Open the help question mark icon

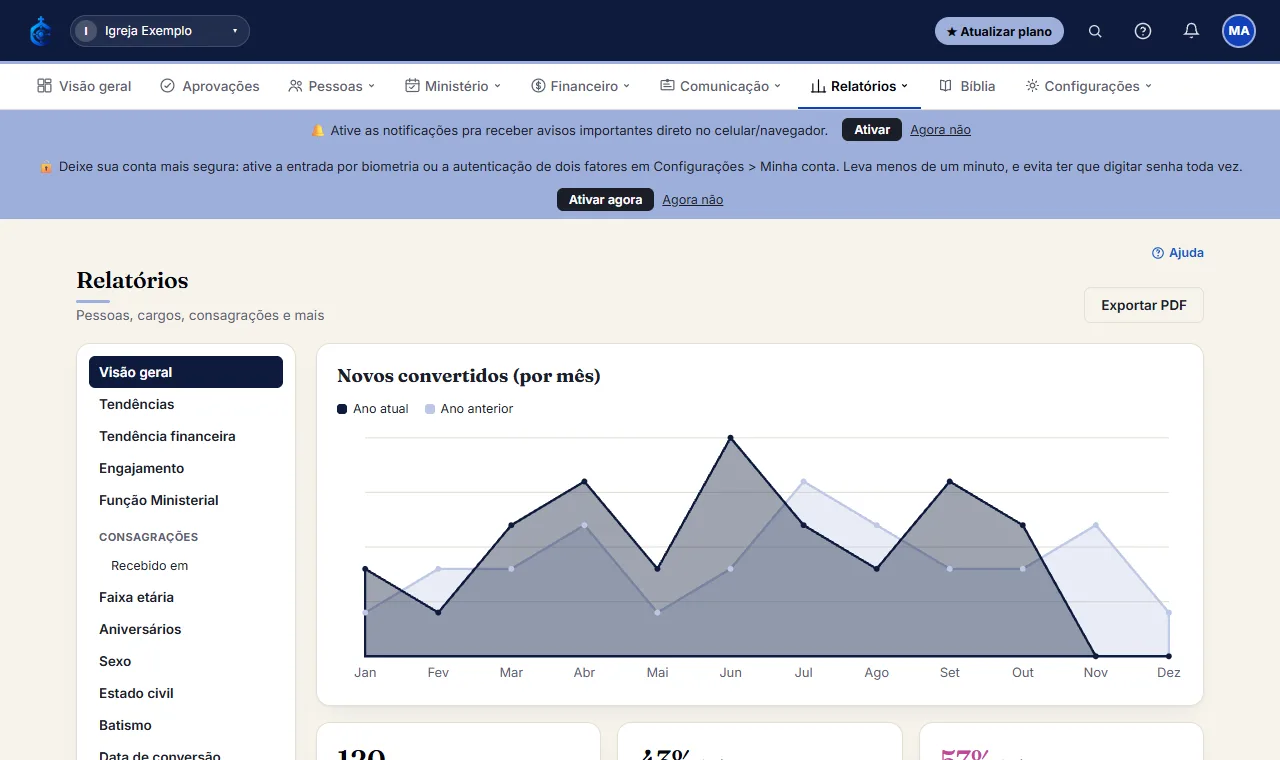(x=1143, y=31)
